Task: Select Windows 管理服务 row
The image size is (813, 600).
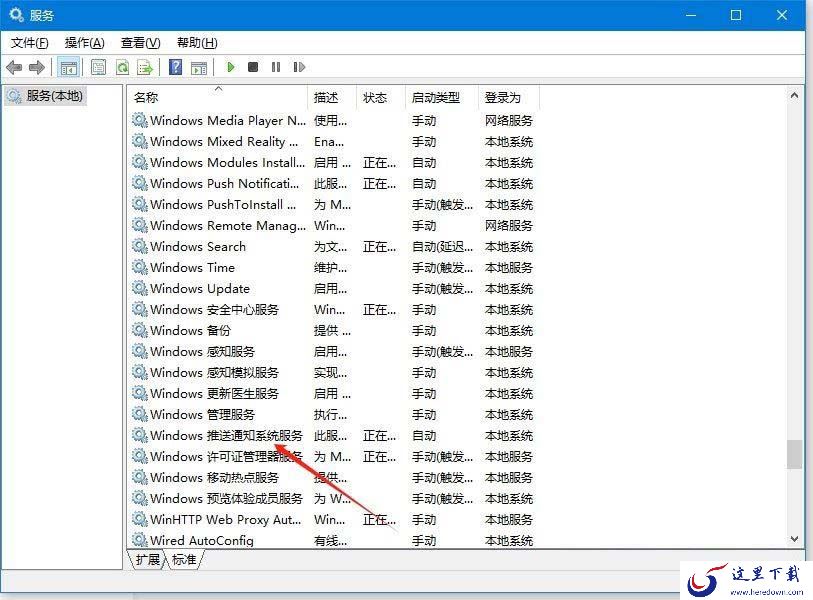Action: (x=332, y=415)
